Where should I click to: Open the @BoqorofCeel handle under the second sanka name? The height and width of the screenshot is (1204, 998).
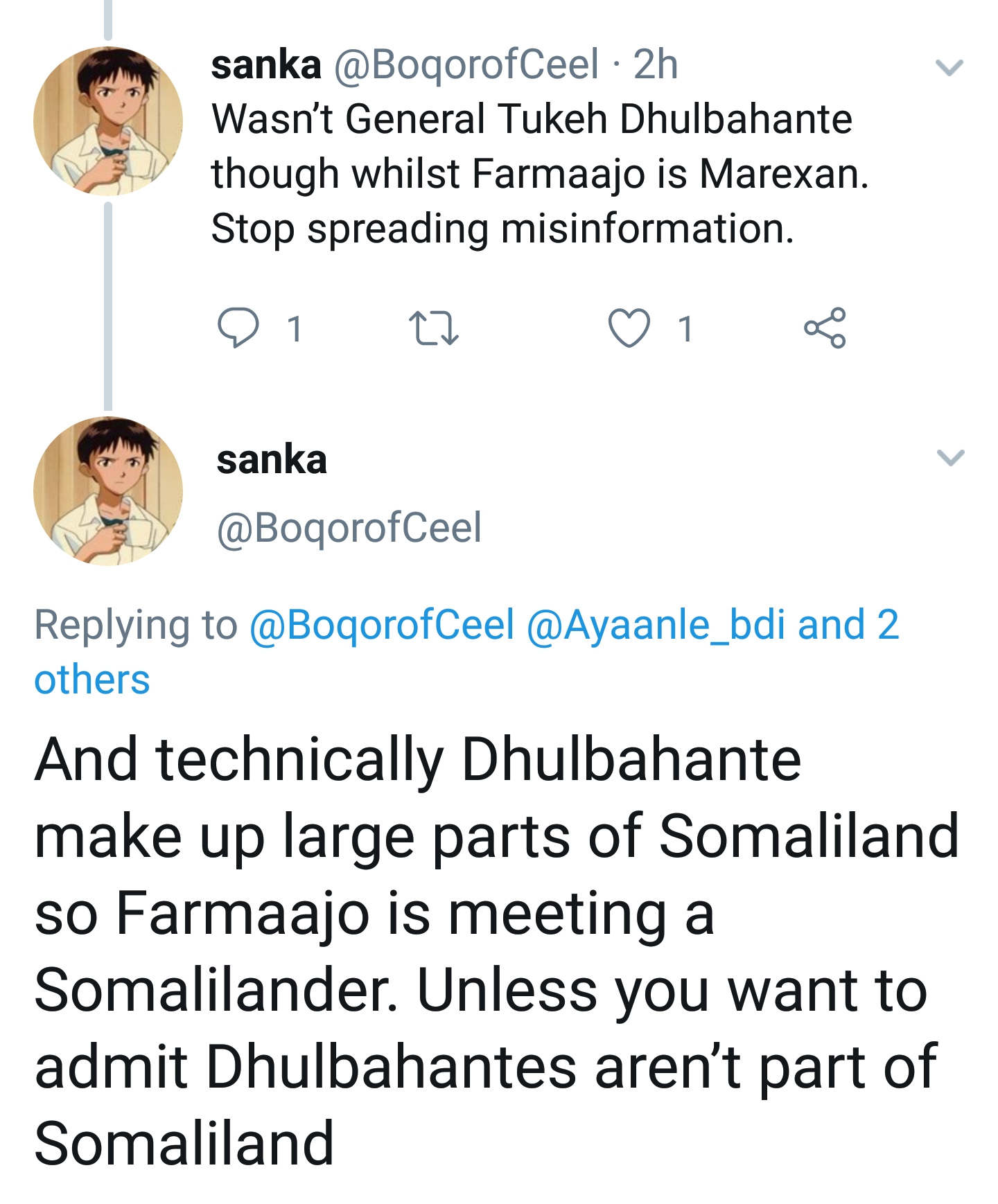click(349, 528)
